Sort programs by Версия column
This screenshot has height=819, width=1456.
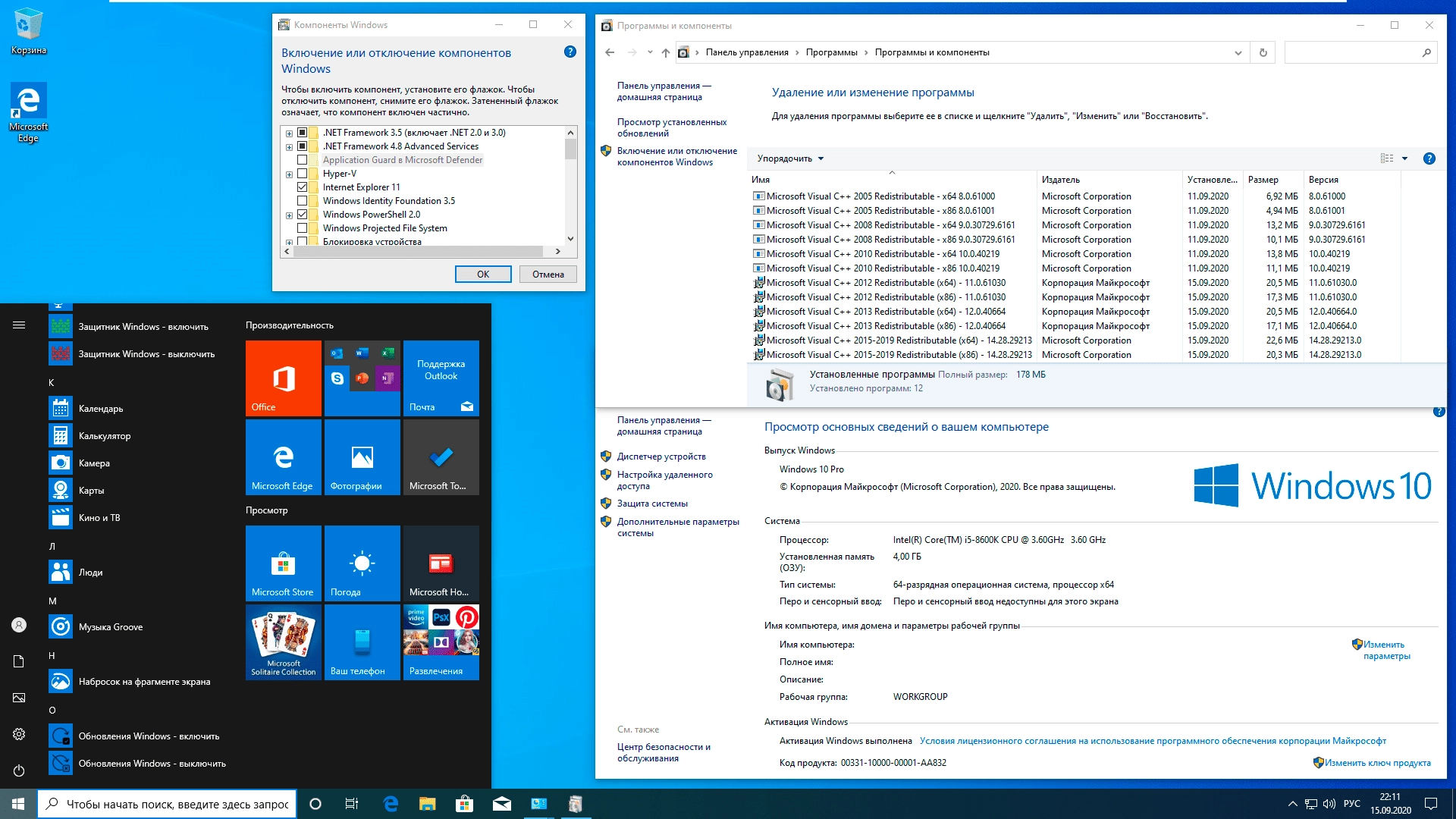(1351, 180)
